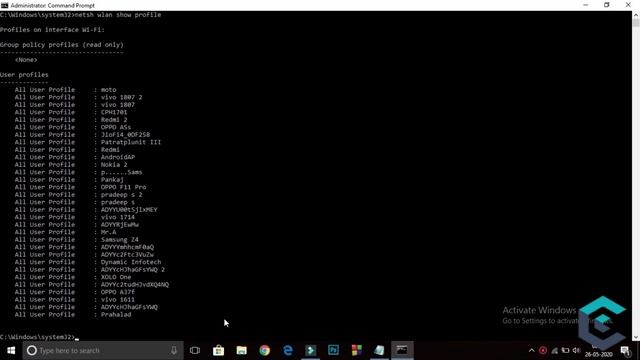Launch Microsoft Store from the taskbar
This screenshot has width=640, height=360.
click(218, 350)
